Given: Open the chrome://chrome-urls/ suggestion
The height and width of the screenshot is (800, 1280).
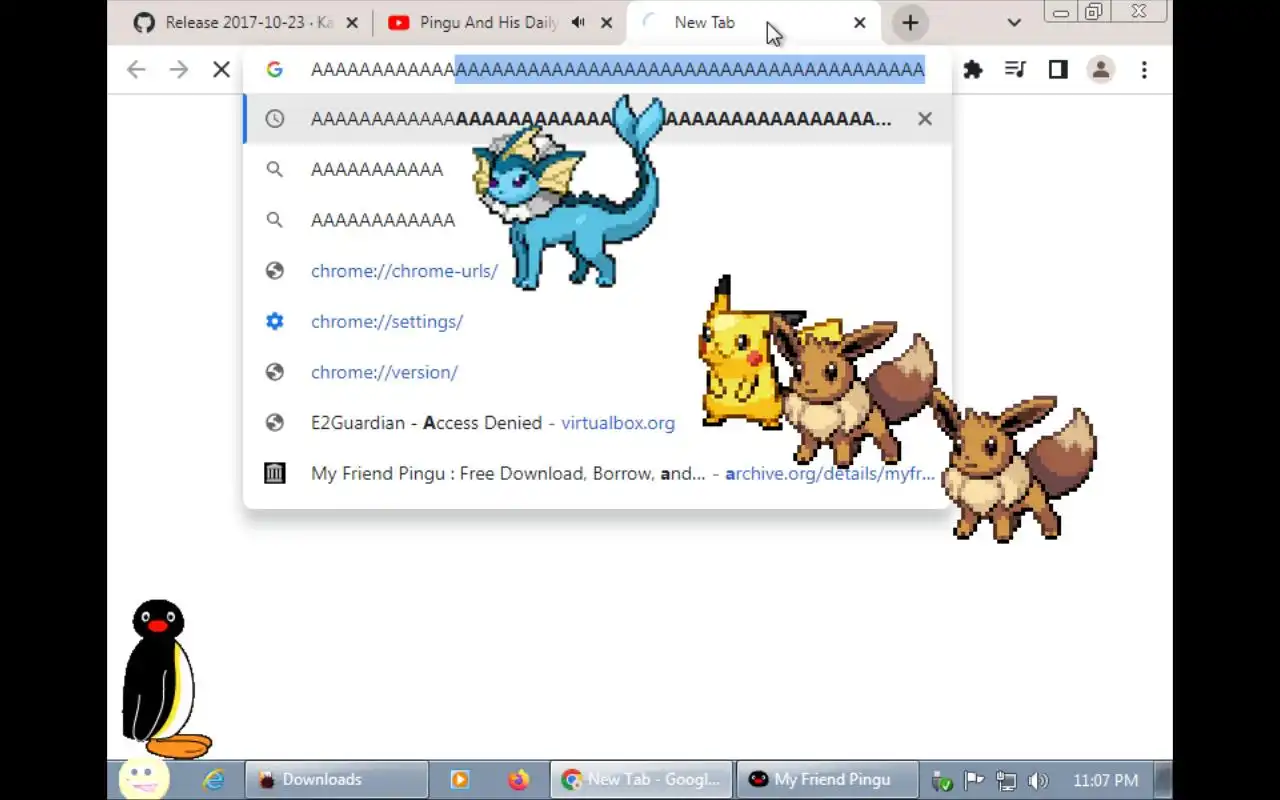Looking at the screenshot, I should tap(597, 271).
